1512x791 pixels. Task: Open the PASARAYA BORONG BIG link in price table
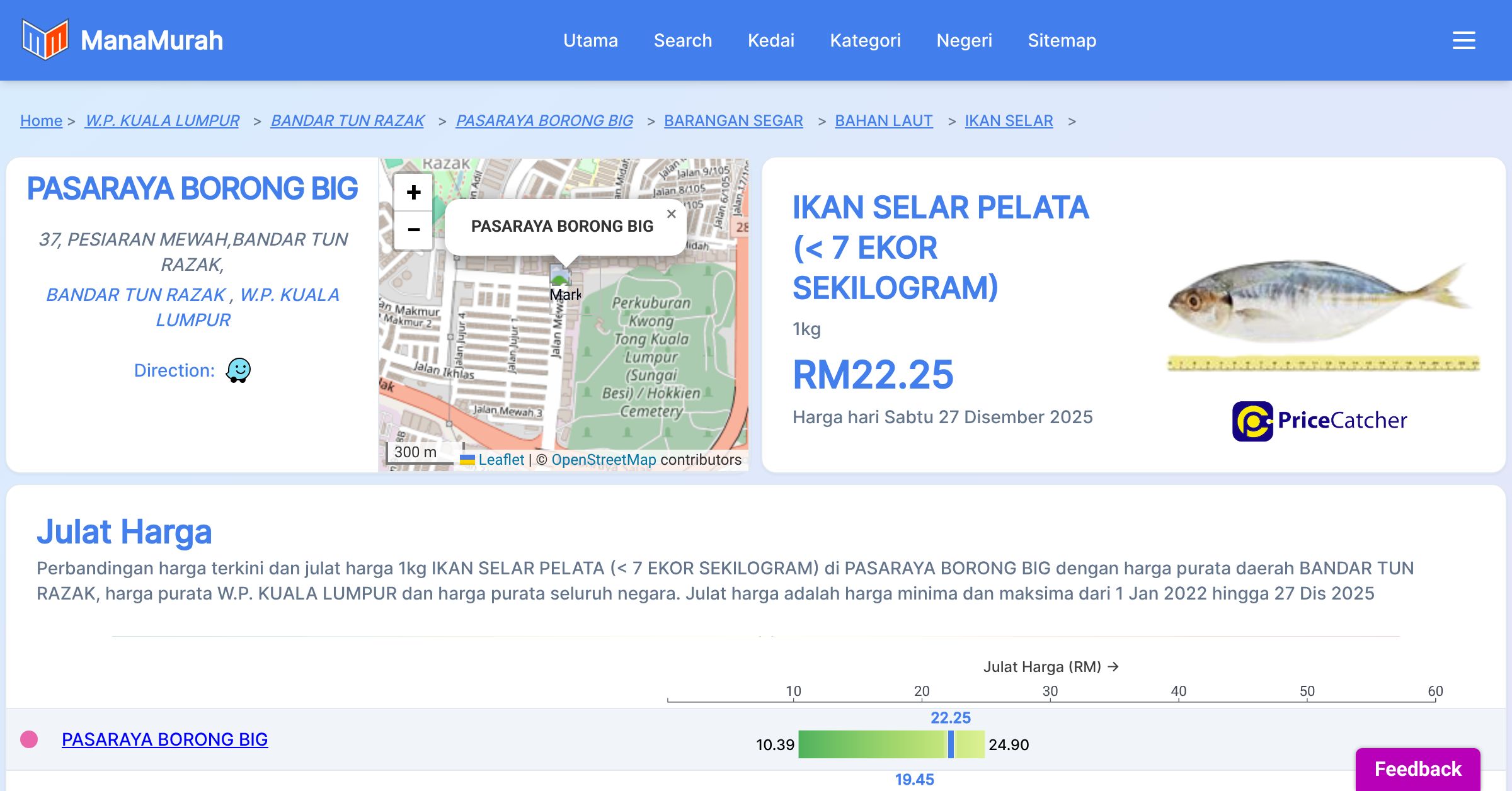164,739
